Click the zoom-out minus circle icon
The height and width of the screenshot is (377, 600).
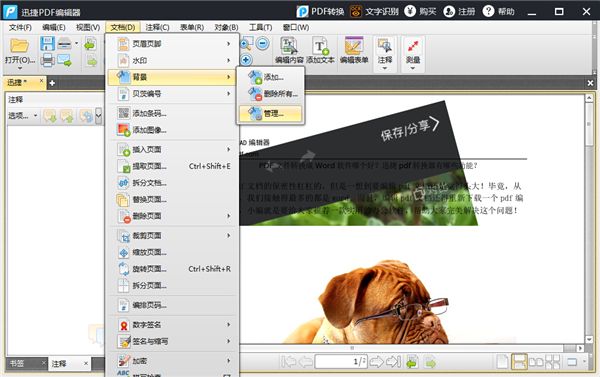point(262,43)
